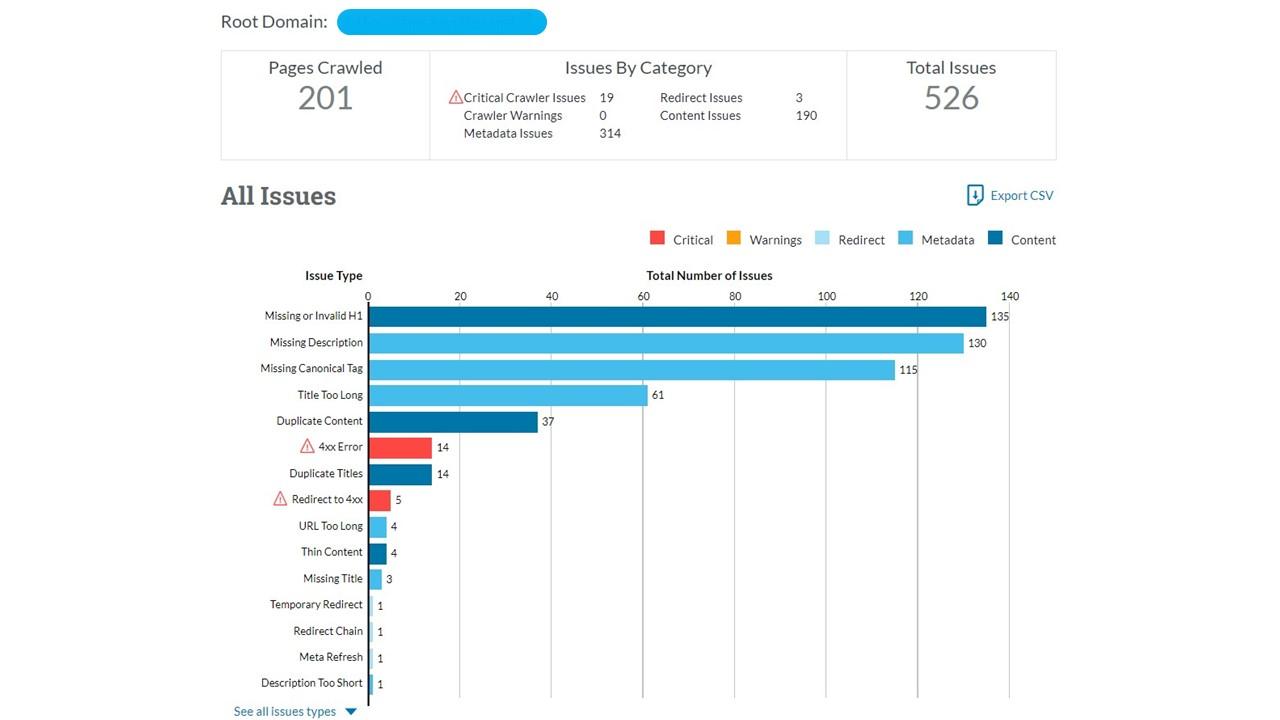
Task: Open Export CSV via the download icon
Action: tap(973, 195)
